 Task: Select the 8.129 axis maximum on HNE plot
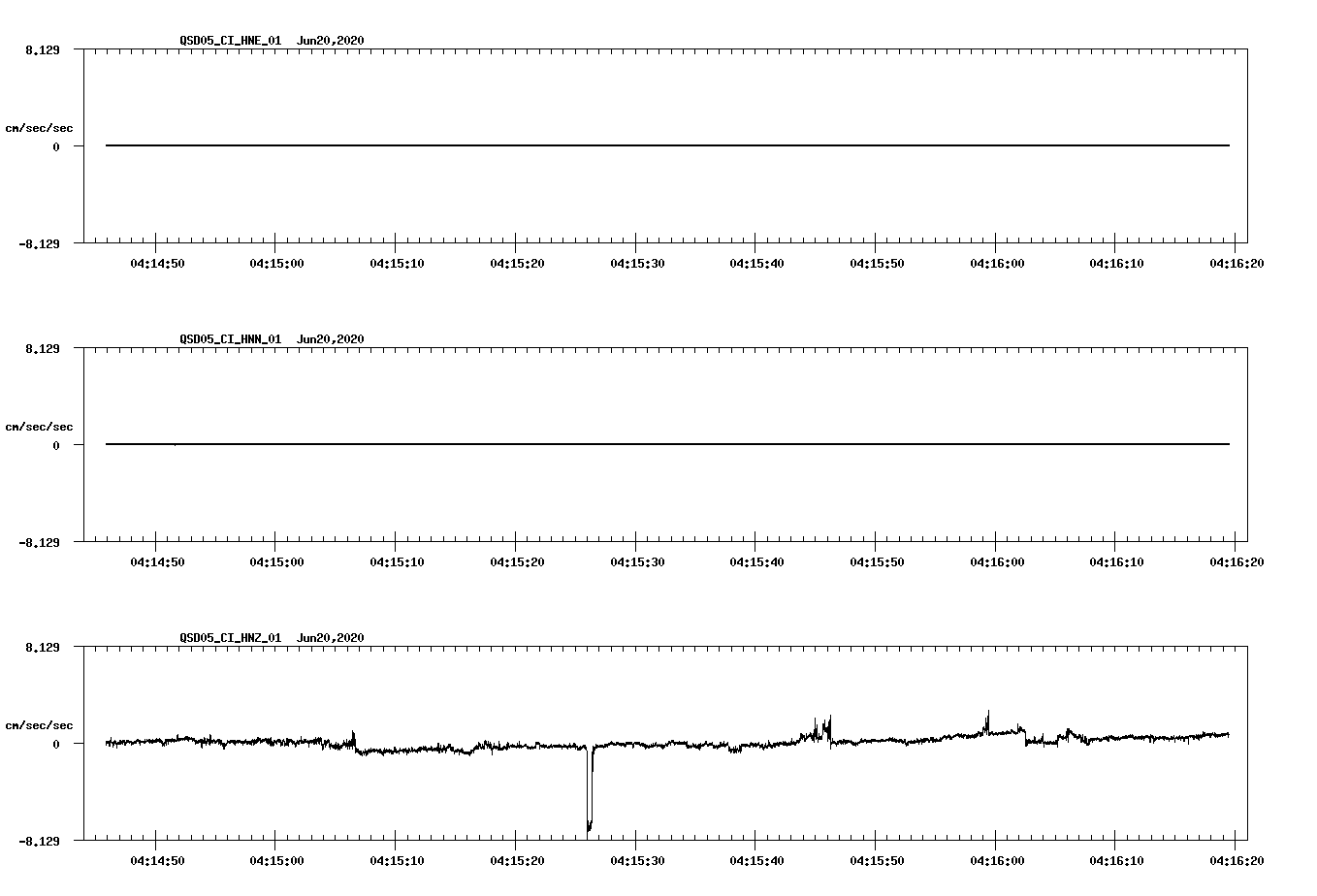(43, 49)
